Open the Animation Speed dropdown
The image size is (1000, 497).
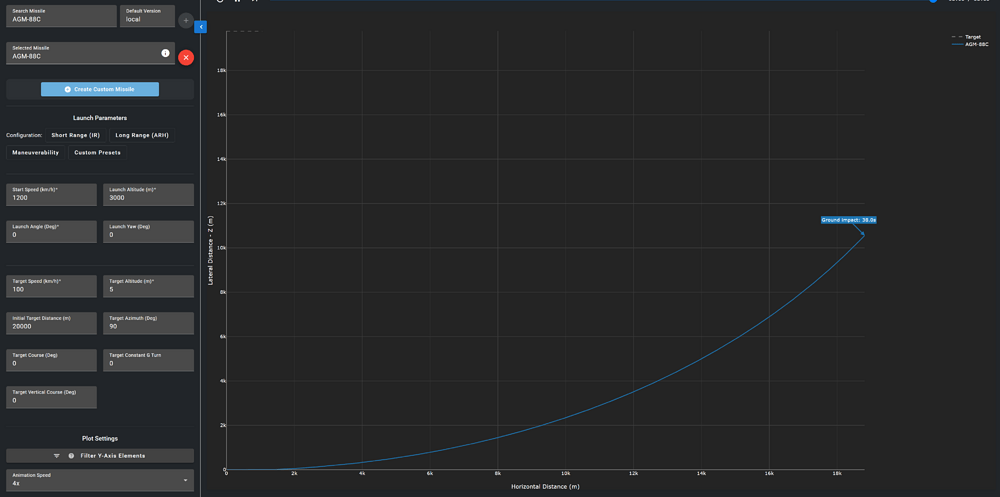(100, 480)
